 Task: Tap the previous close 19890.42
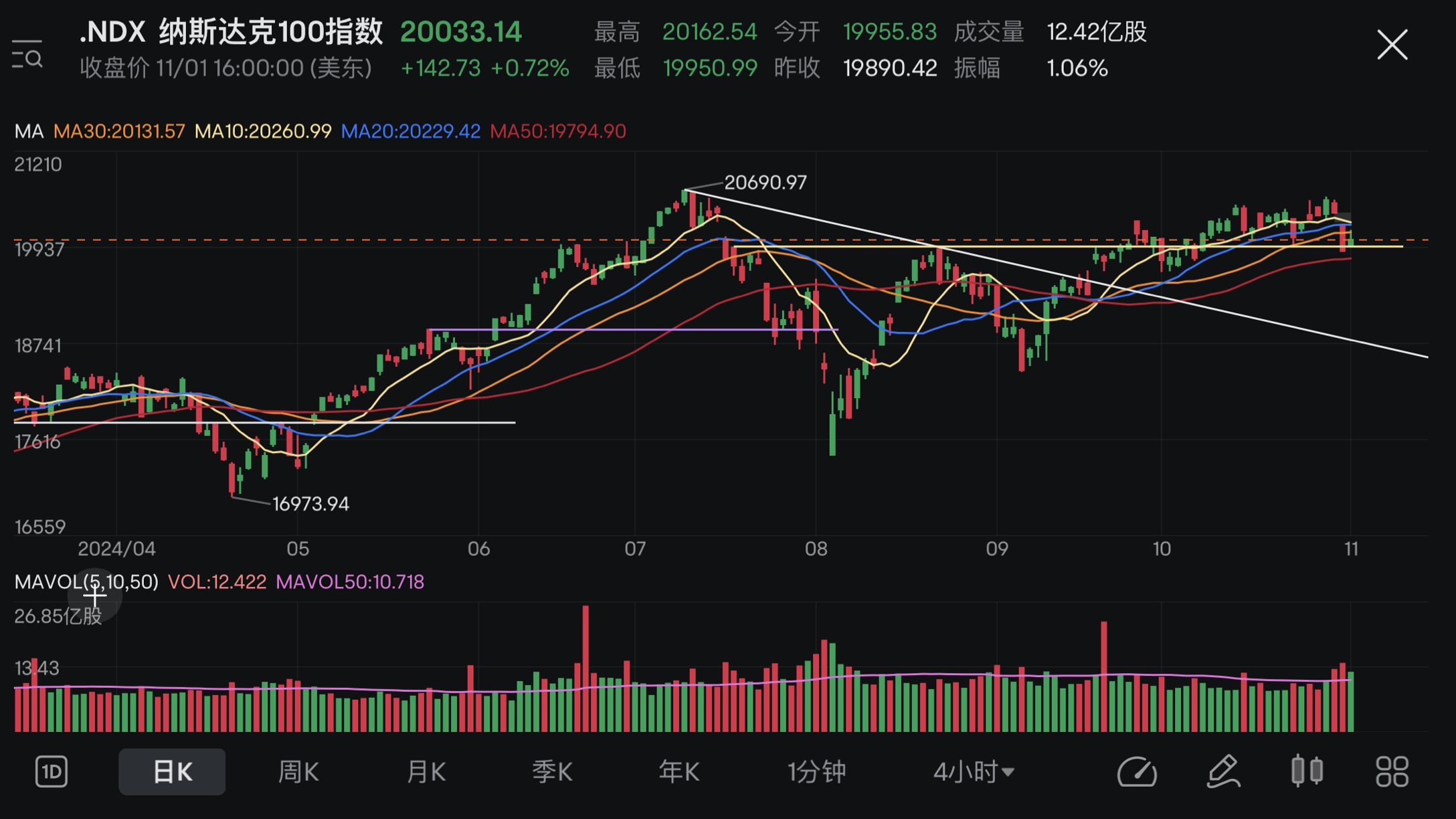tap(890, 68)
